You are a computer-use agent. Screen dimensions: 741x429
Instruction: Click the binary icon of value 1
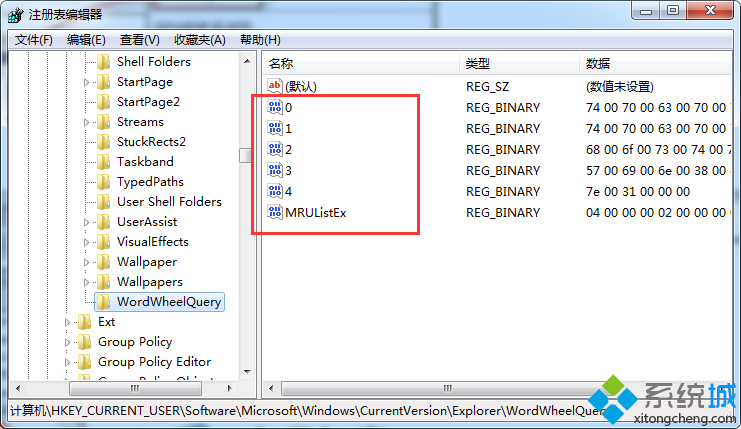pos(275,128)
